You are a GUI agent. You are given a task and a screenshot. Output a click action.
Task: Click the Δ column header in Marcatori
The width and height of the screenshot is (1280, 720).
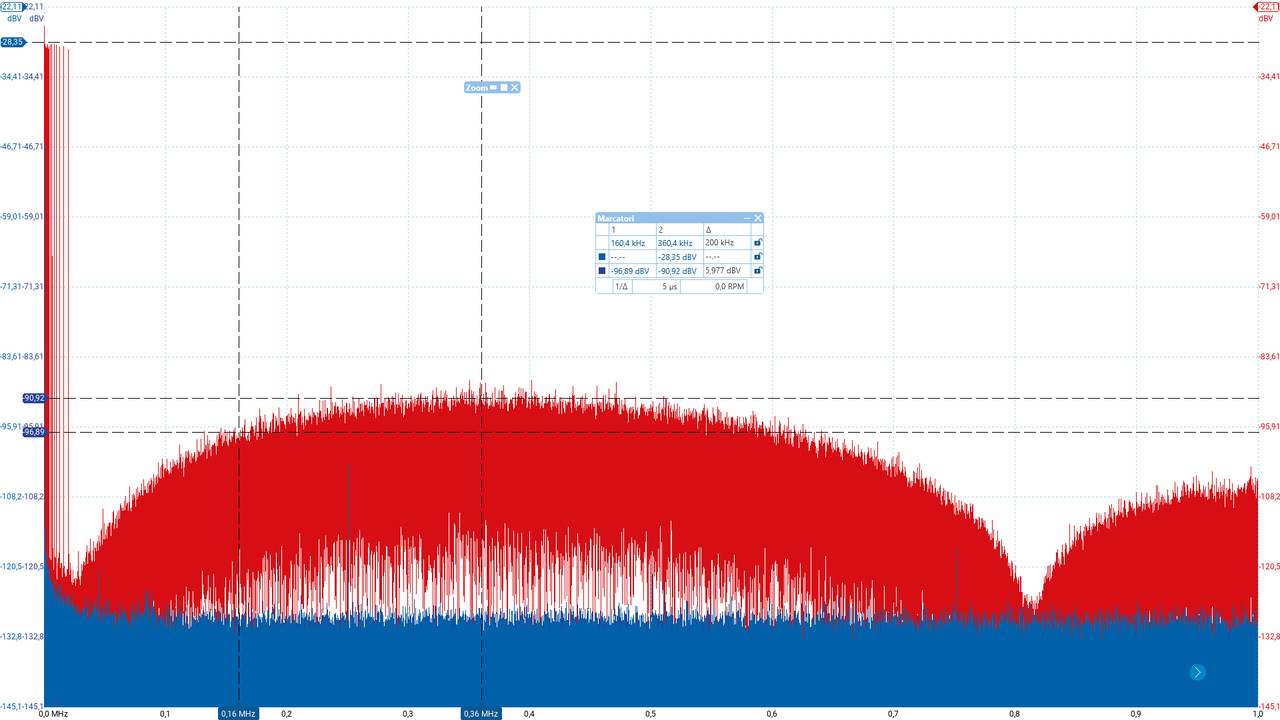pos(708,230)
